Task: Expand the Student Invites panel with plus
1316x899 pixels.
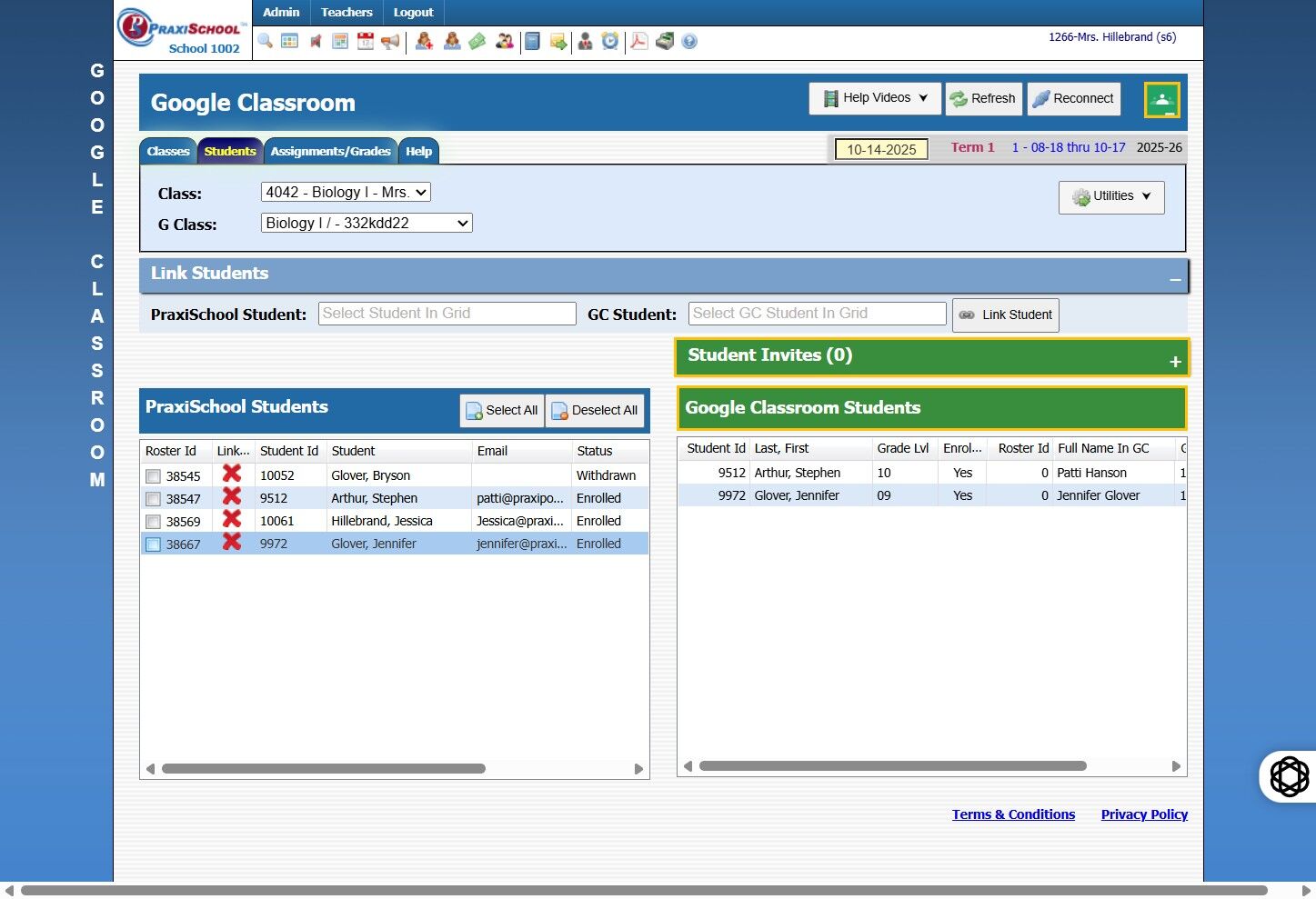Action: pyautogui.click(x=1175, y=362)
